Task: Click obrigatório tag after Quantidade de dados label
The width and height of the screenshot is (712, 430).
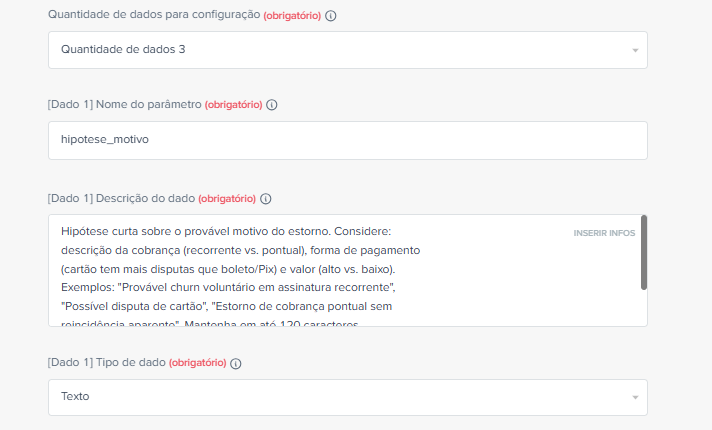Action: coord(292,15)
